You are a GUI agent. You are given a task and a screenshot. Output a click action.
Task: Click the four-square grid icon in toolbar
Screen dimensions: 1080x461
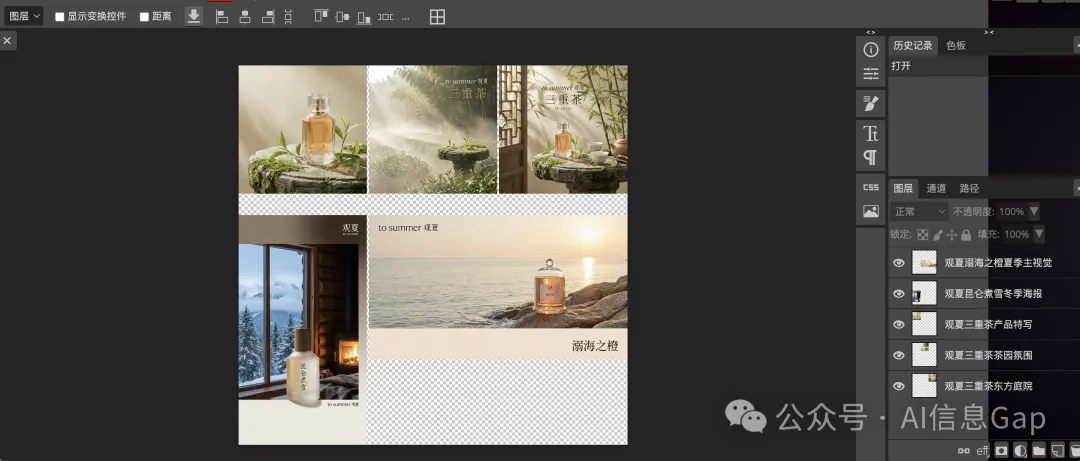437,17
